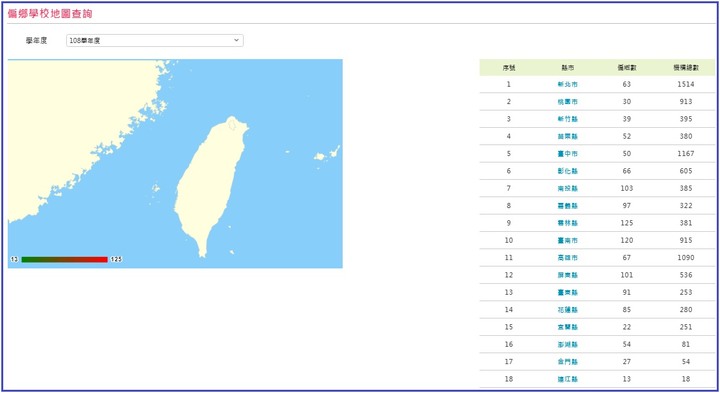
Task: Click the value 120 in the 臺南市 row
Action: click(627, 240)
